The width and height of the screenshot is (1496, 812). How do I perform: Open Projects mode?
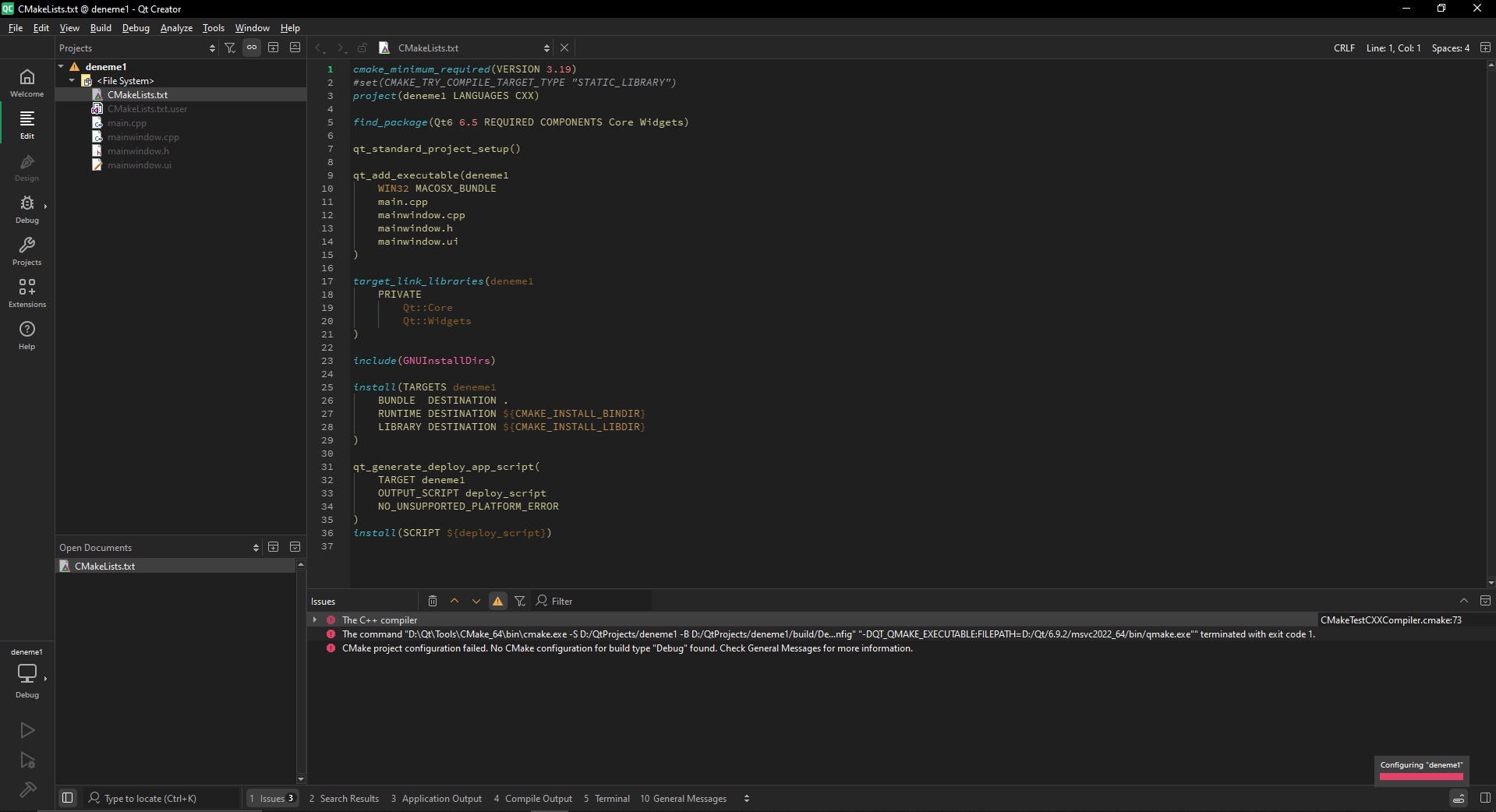point(27,251)
